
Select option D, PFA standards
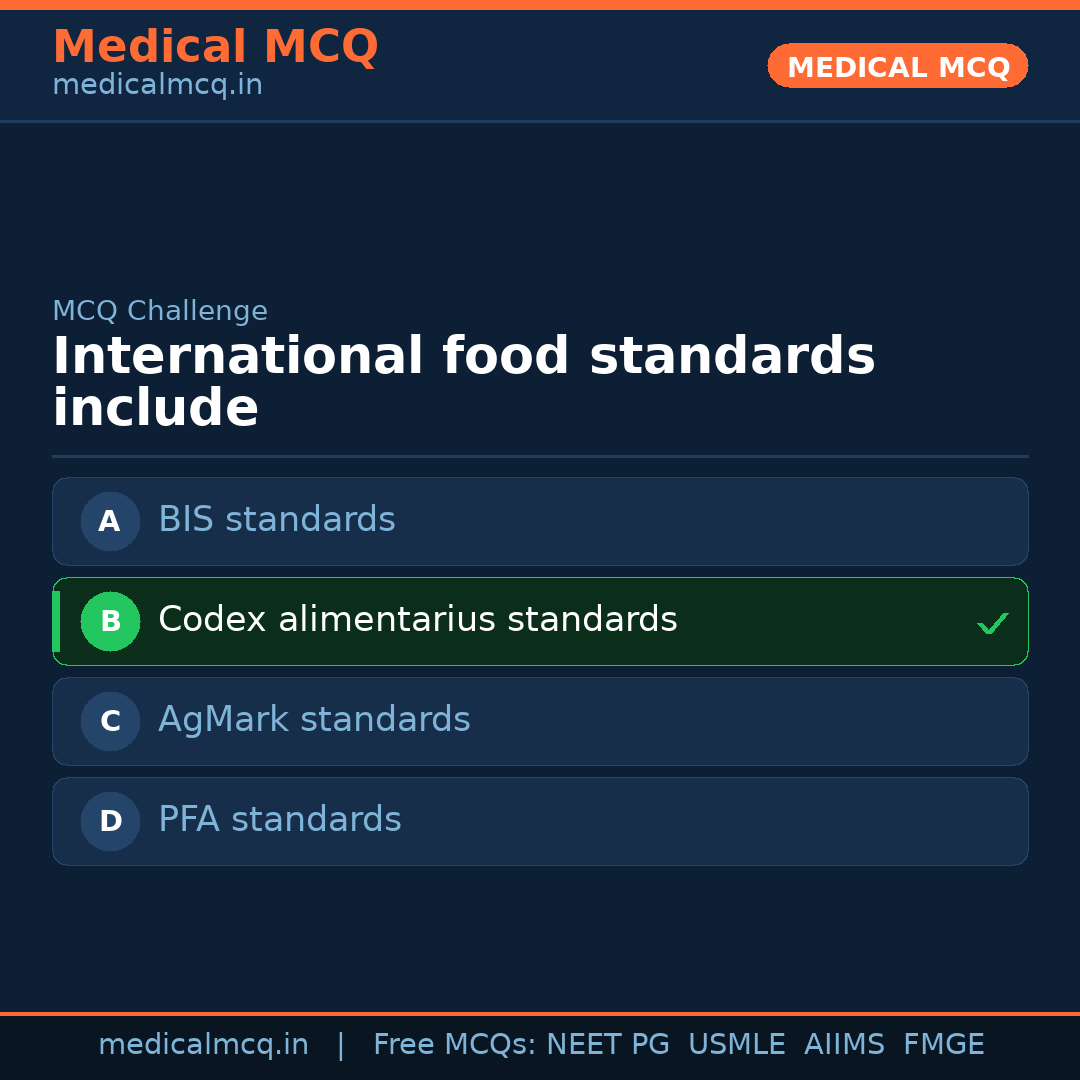pyautogui.click(x=540, y=821)
